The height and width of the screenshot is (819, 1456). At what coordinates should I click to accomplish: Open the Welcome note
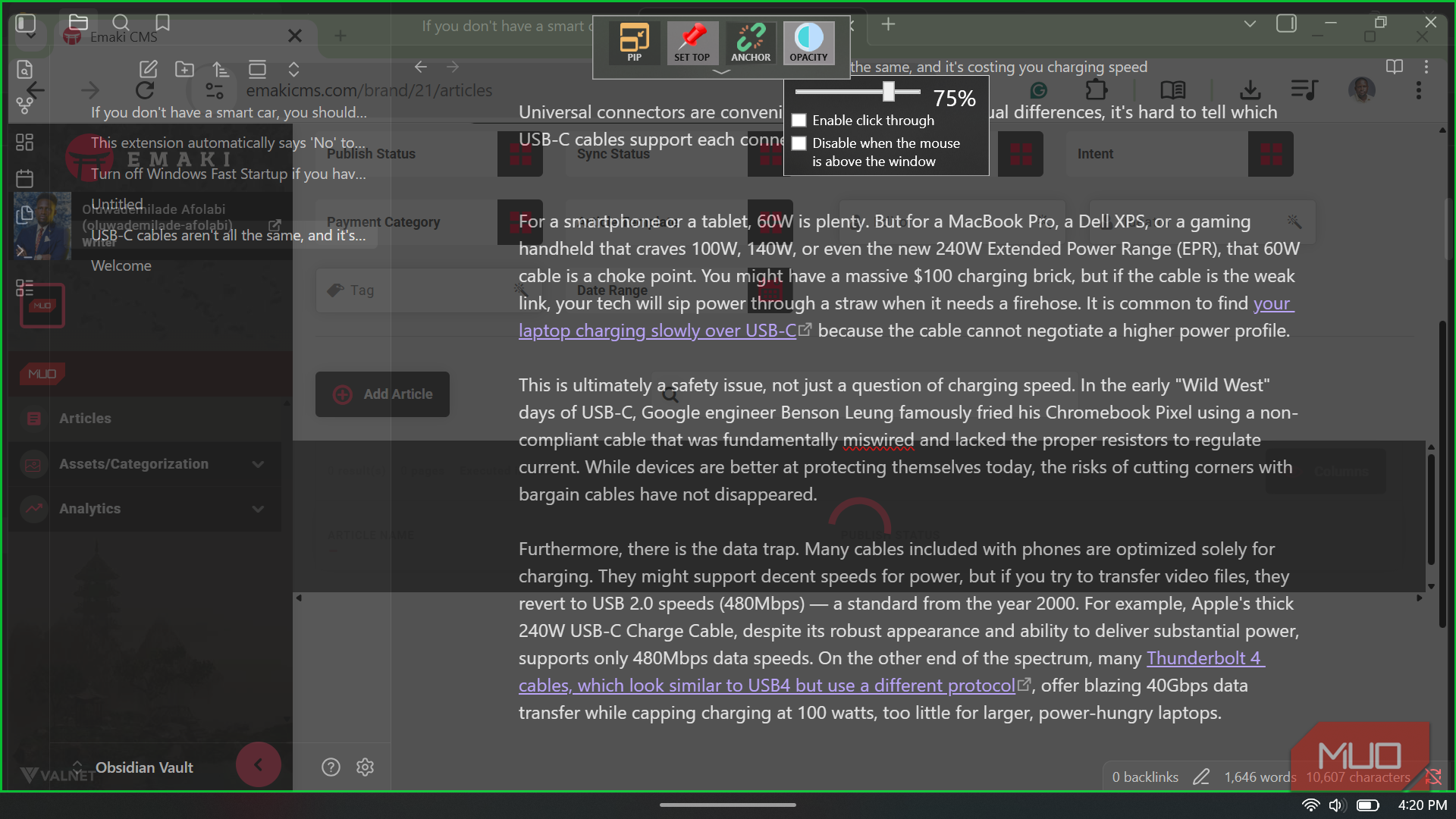click(x=121, y=265)
